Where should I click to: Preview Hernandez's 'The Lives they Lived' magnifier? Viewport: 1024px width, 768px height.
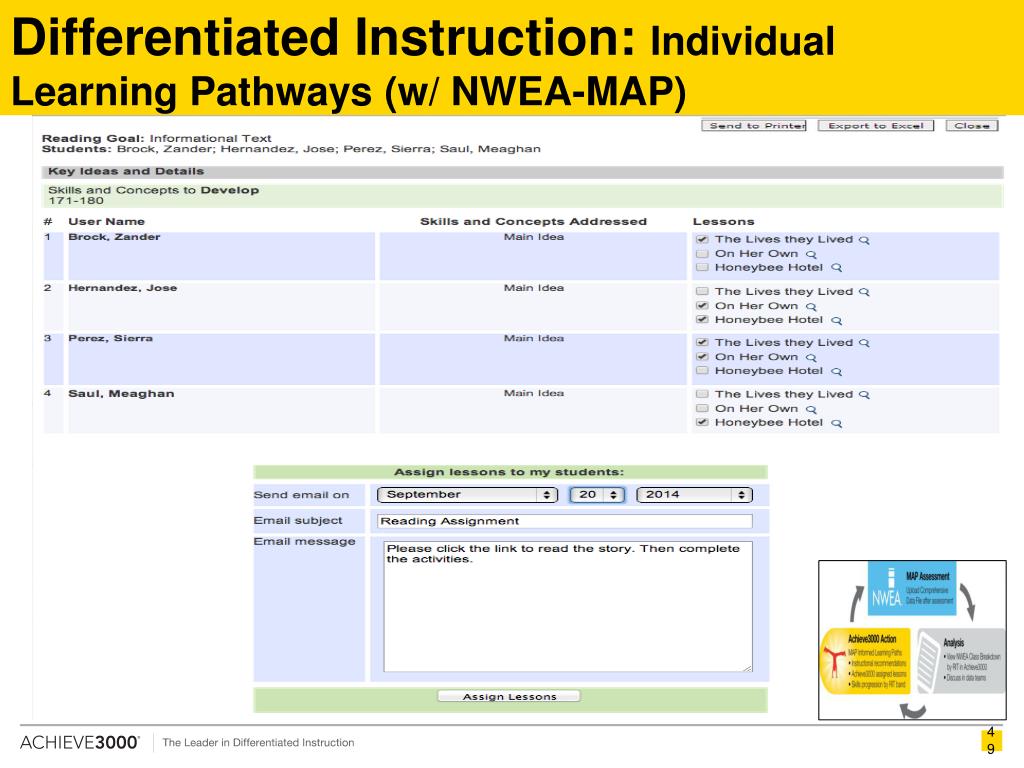point(864,292)
